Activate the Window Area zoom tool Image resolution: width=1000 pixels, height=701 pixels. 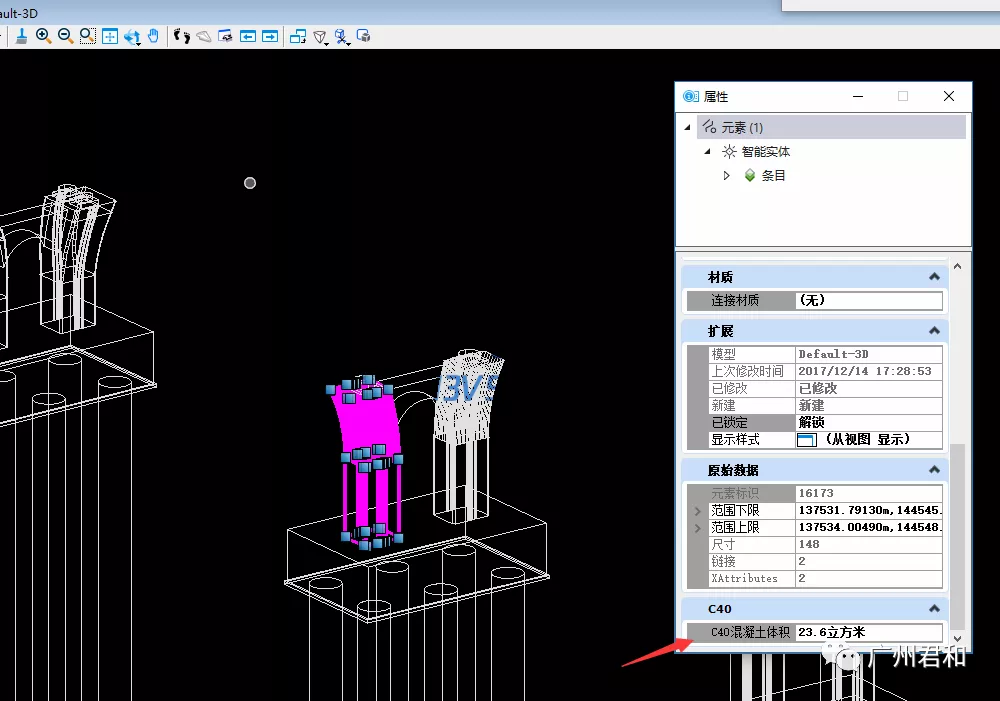point(87,36)
